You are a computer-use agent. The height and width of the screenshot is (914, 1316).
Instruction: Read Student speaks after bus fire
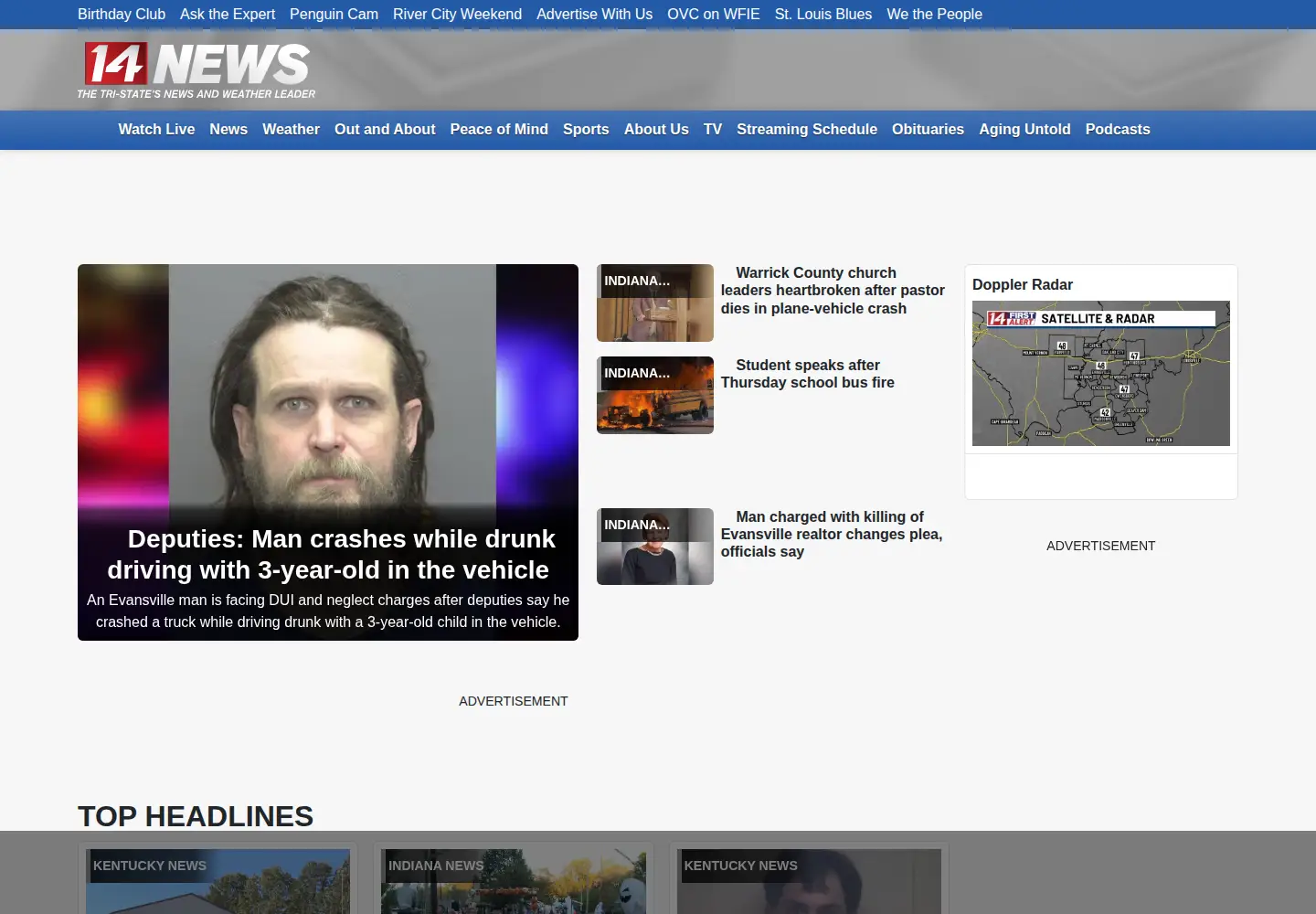808,374
